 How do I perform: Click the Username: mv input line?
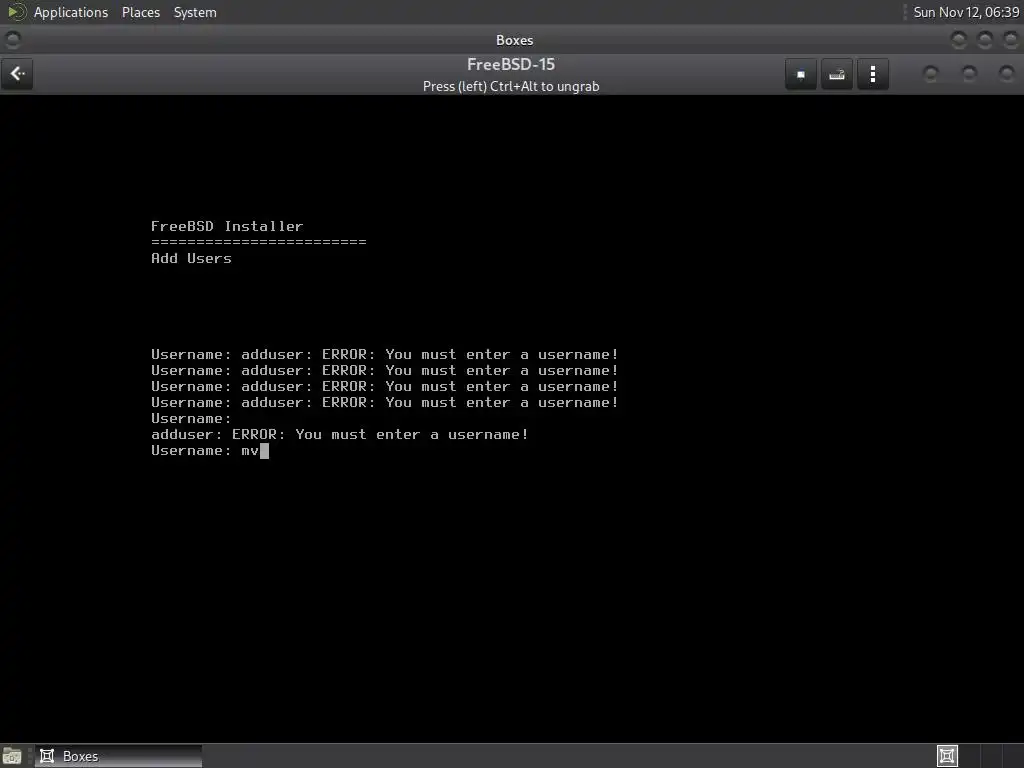(x=210, y=451)
